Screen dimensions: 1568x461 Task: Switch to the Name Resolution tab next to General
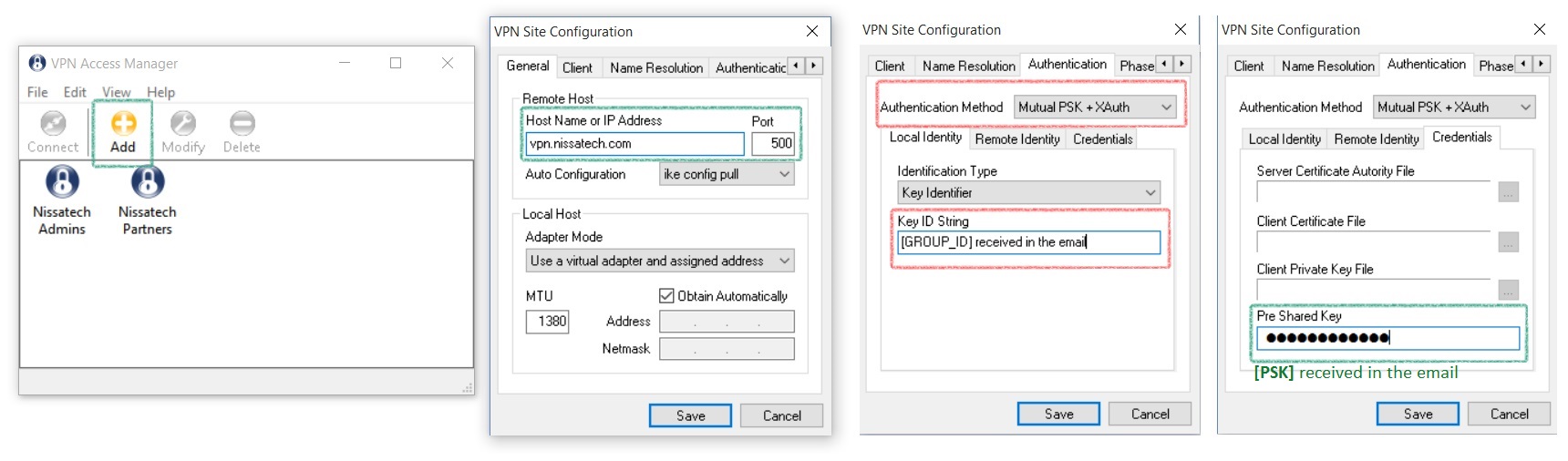tap(656, 67)
